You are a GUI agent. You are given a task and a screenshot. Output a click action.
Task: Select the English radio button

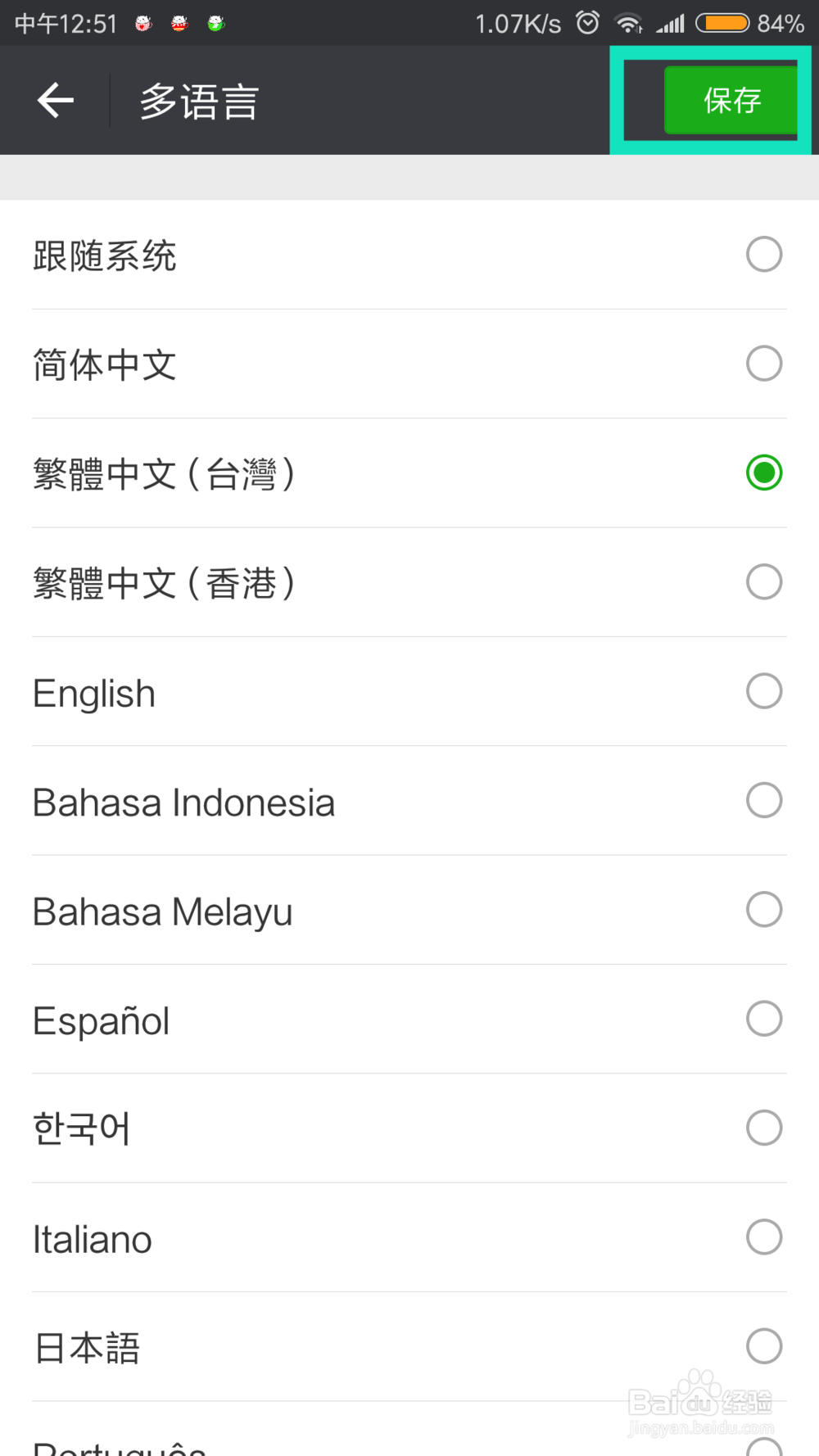[x=763, y=691]
